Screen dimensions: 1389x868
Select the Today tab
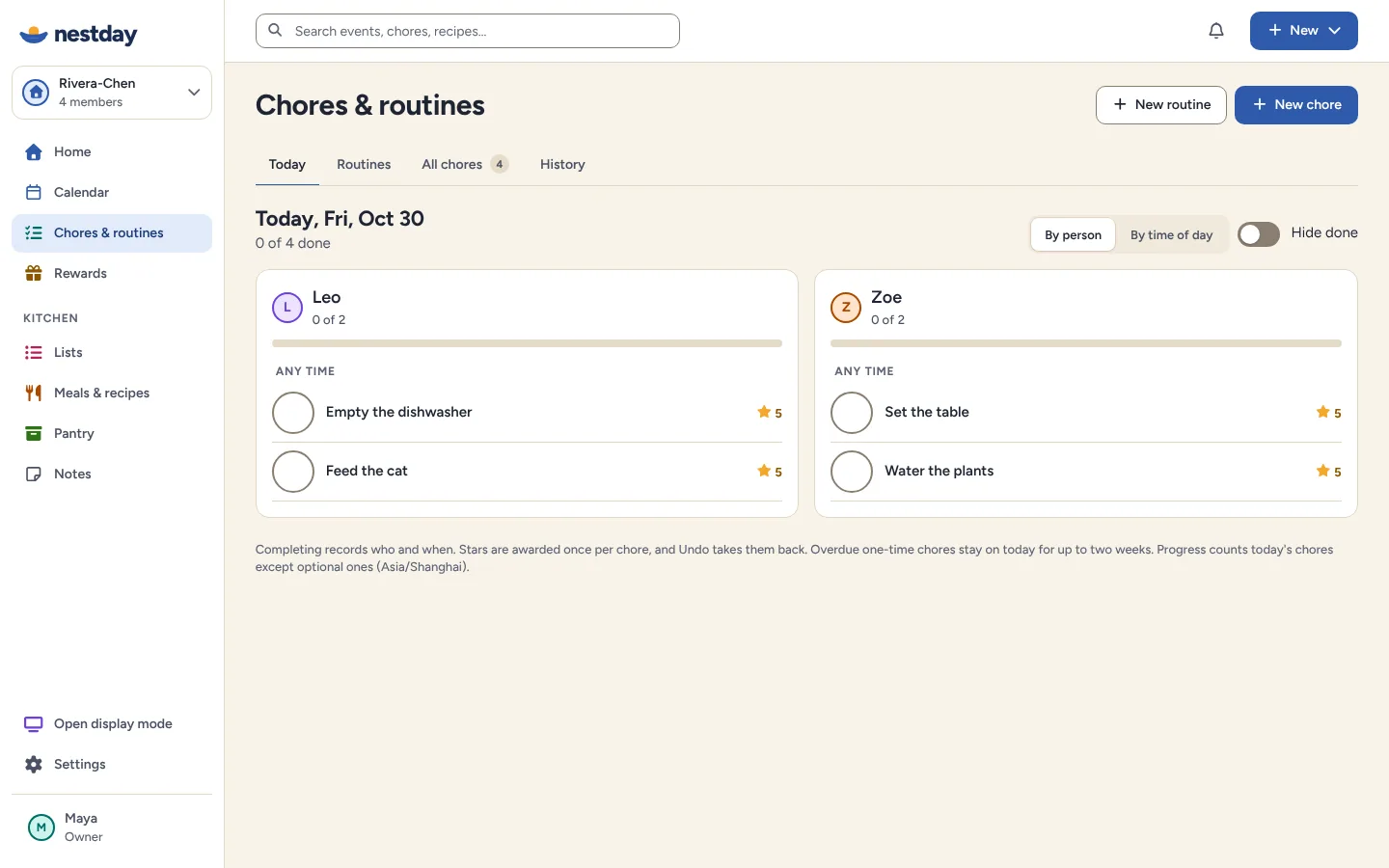pyautogui.click(x=287, y=165)
